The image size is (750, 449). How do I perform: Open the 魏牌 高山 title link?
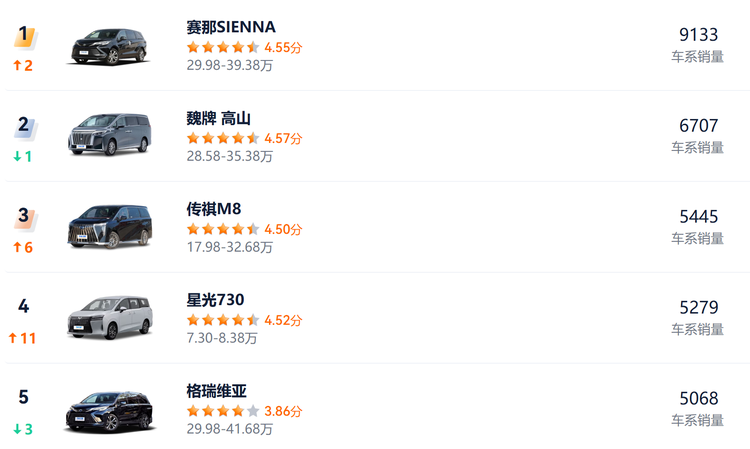(x=218, y=118)
